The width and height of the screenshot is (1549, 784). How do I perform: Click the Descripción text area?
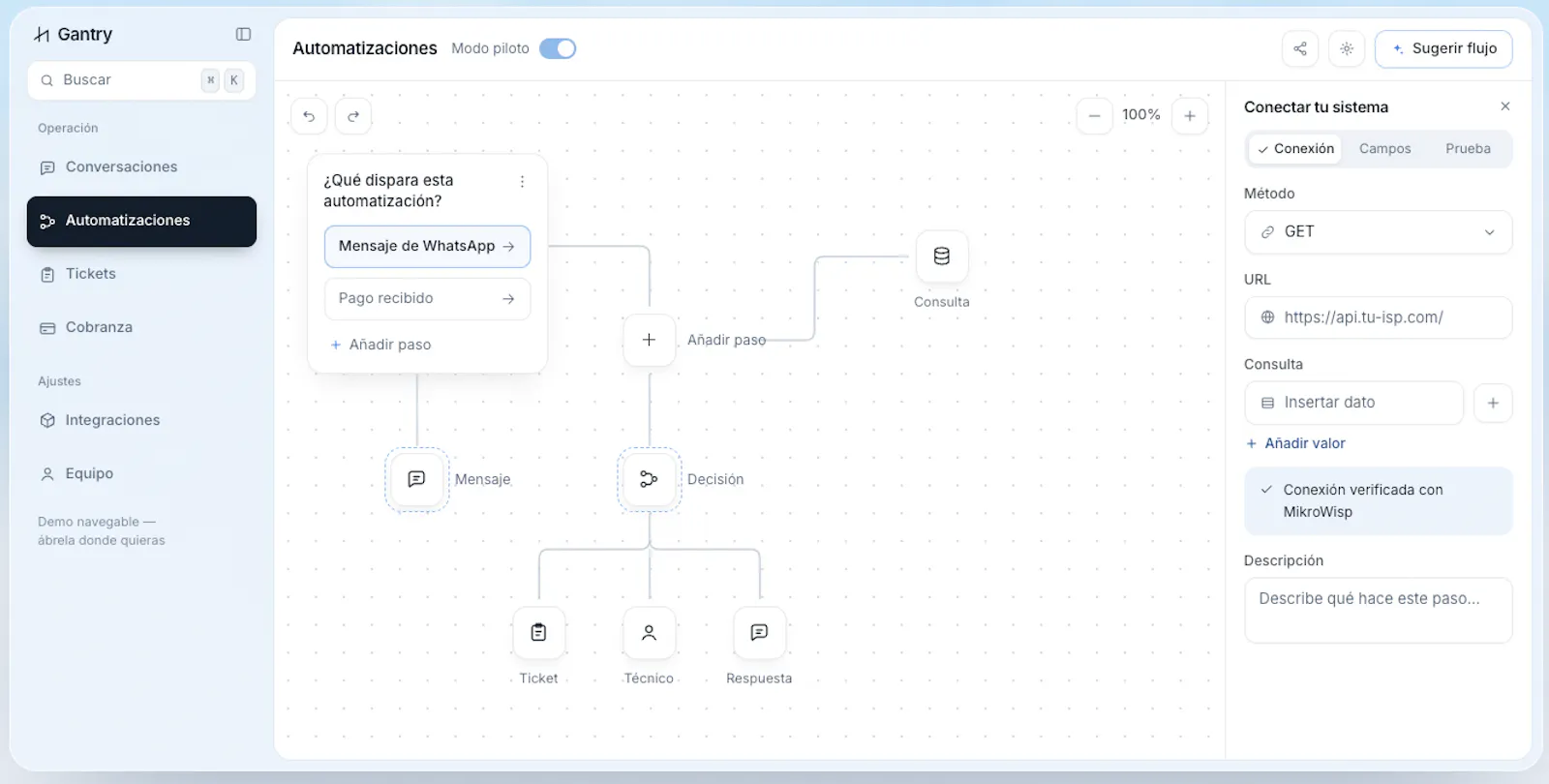click(x=1378, y=611)
